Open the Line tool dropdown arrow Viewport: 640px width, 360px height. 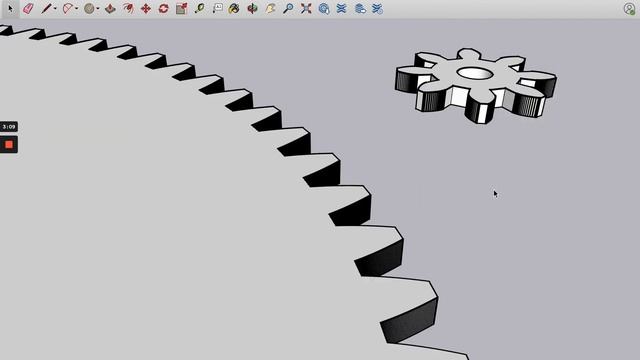[x=55, y=9]
